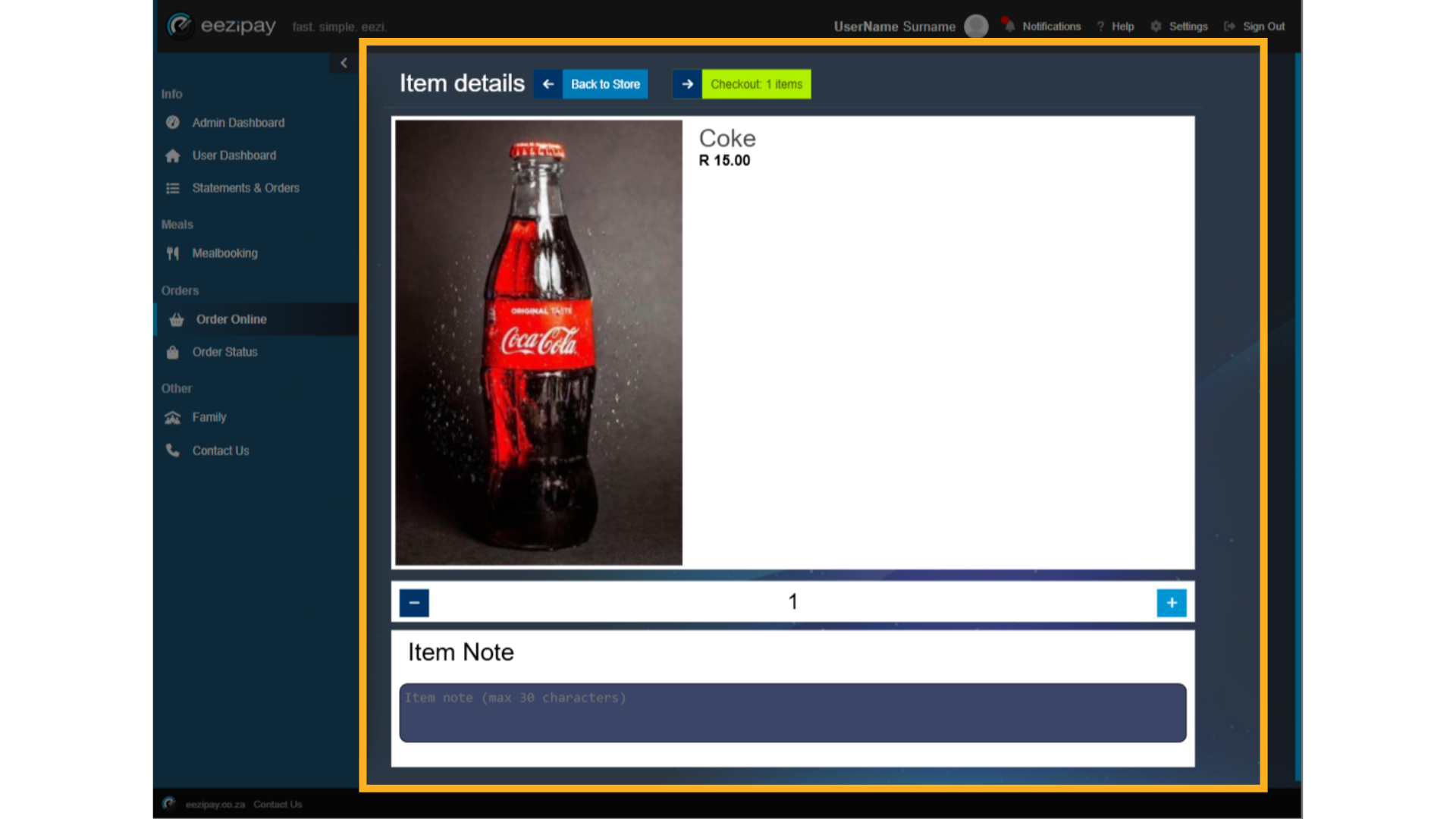1456x819 pixels.
Task: Click the Family icon in sidebar
Action: tap(173, 417)
